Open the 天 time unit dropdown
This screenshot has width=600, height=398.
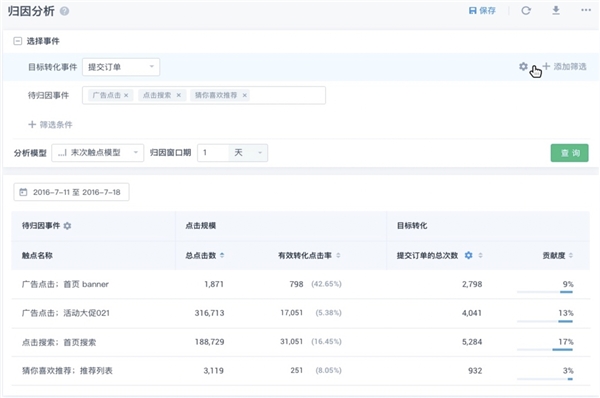[x=248, y=153]
